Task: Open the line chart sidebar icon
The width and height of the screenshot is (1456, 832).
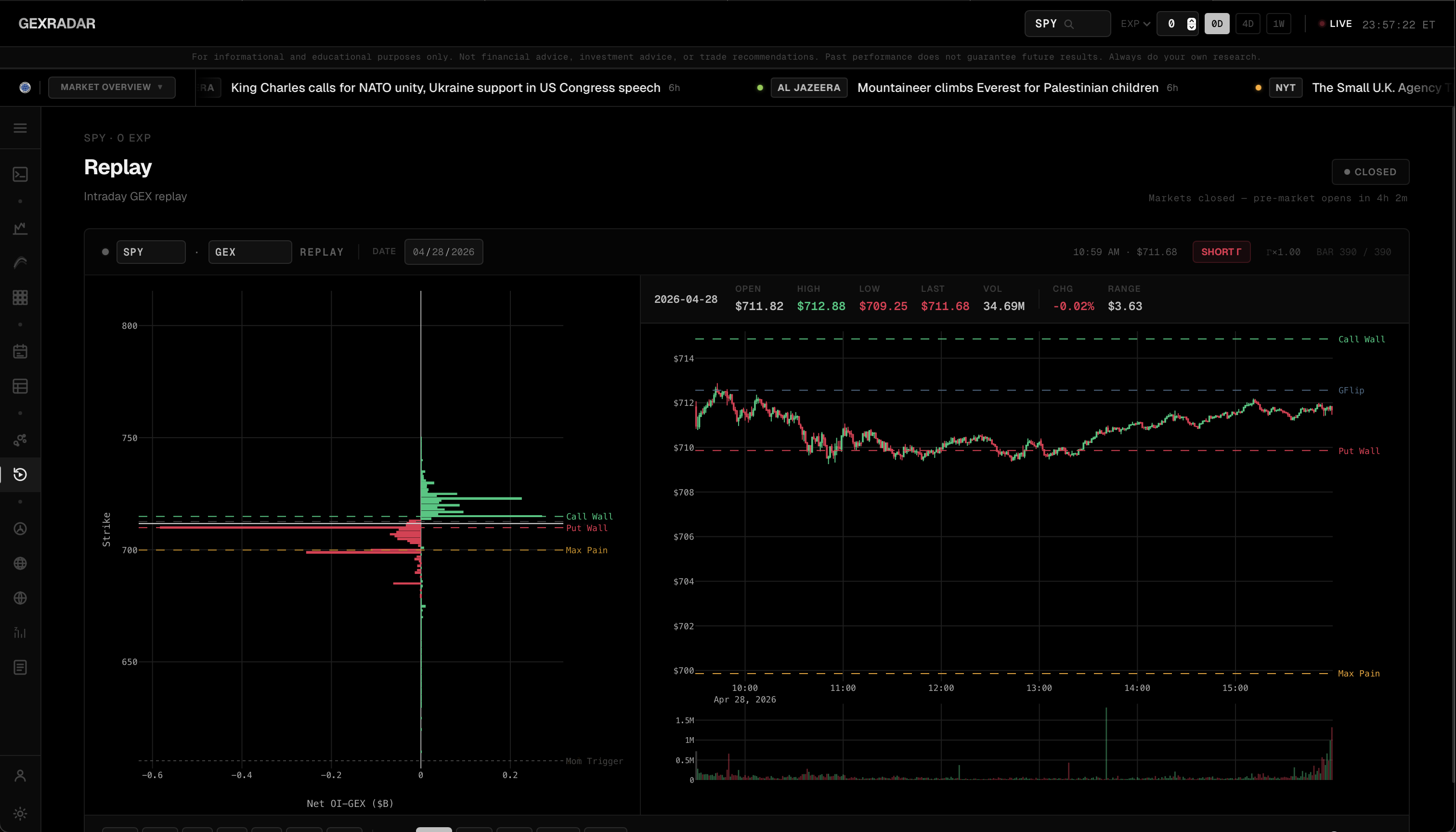Action: point(20,229)
